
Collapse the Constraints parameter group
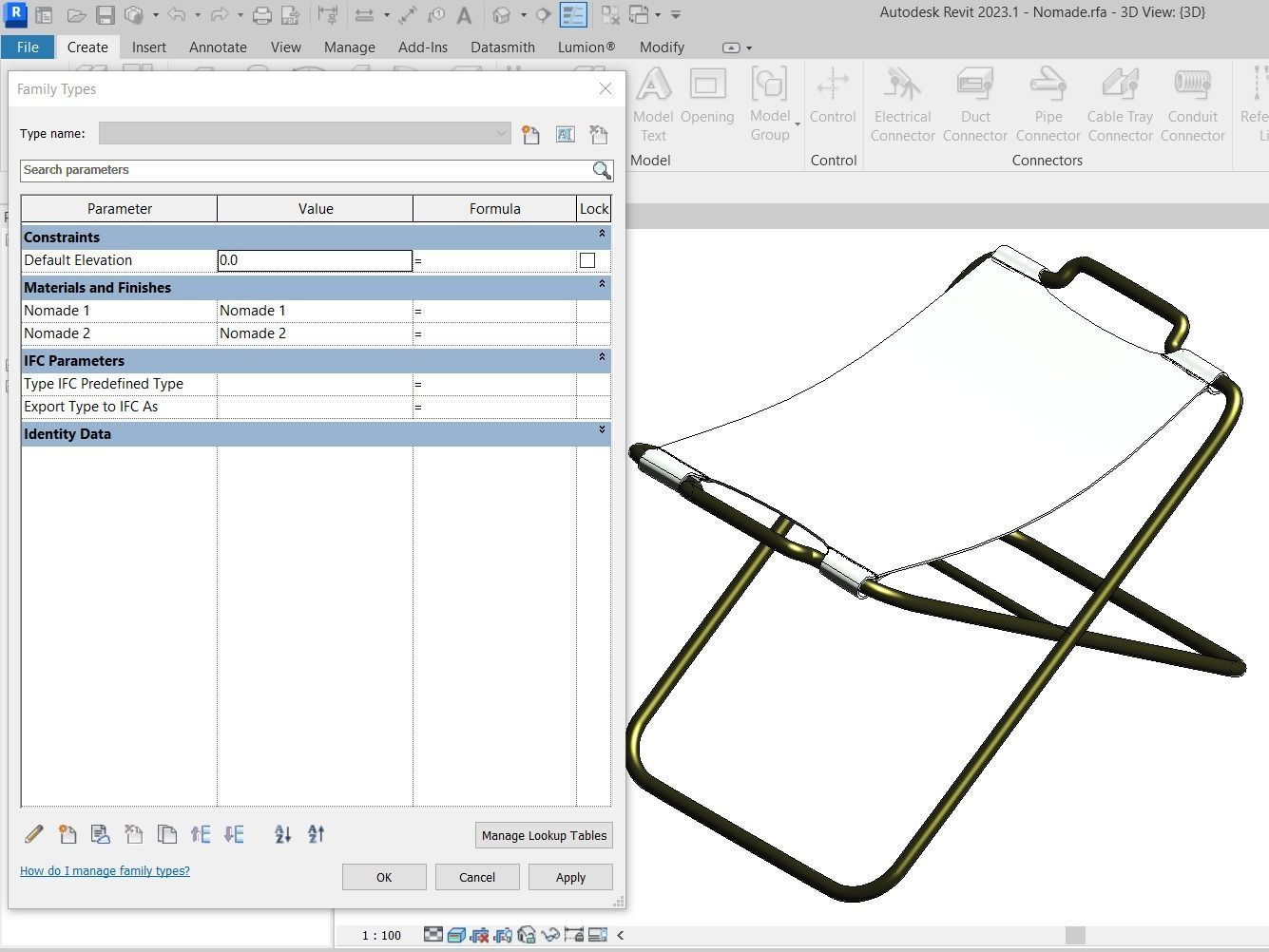602,234
